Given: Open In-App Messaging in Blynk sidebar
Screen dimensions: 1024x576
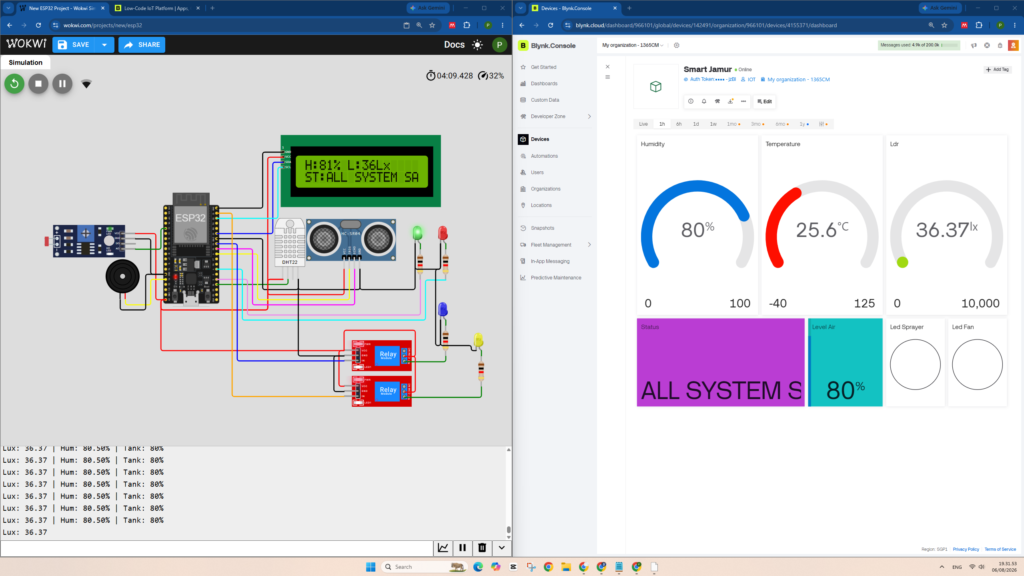Looking at the screenshot, I should [550, 261].
